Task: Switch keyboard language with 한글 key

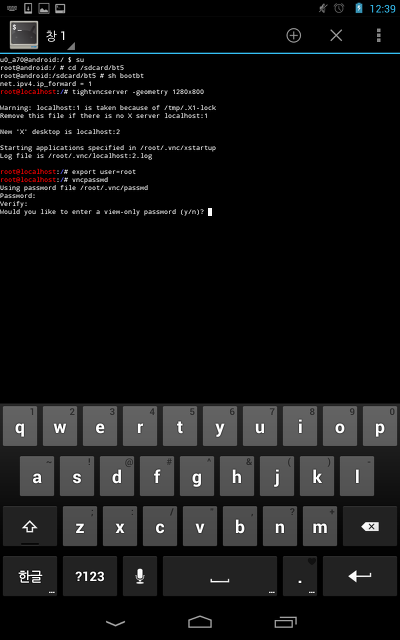Action: [30, 576]
